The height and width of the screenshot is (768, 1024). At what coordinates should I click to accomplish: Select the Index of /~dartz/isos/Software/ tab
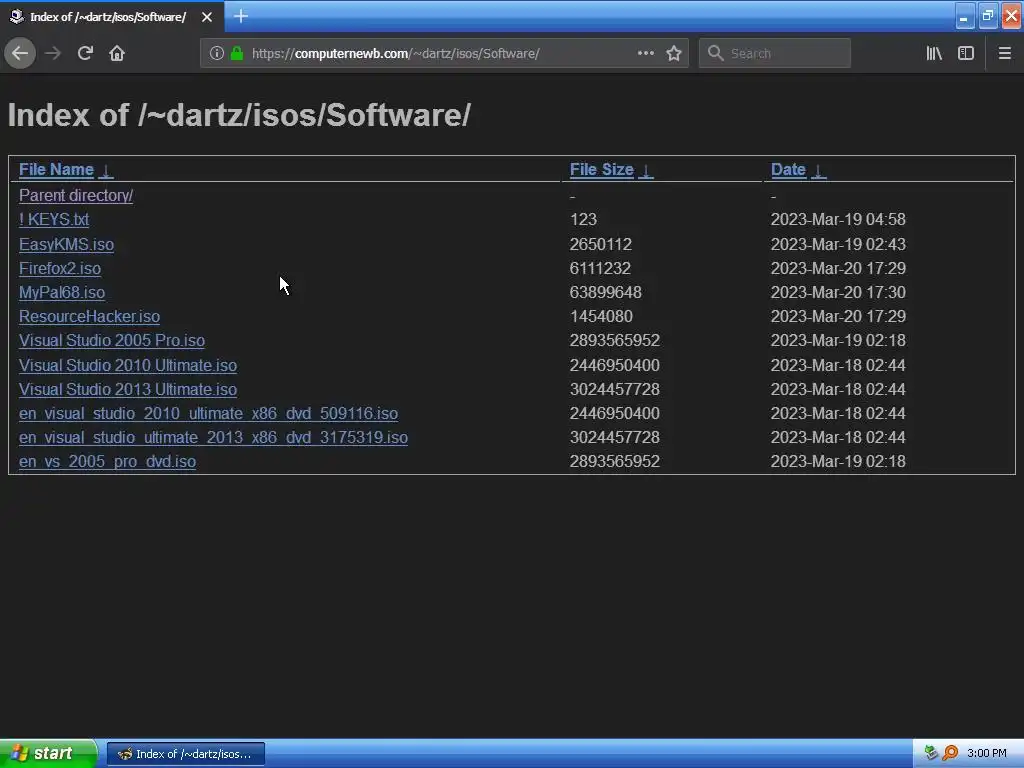tap(112, 17)
